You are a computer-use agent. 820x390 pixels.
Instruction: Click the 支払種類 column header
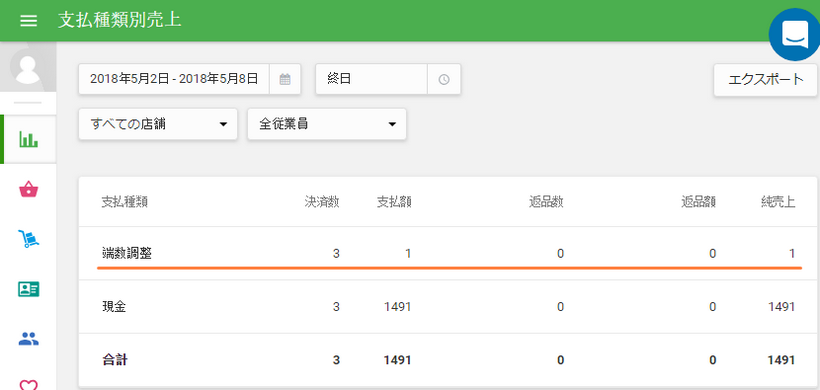point(124,203)
